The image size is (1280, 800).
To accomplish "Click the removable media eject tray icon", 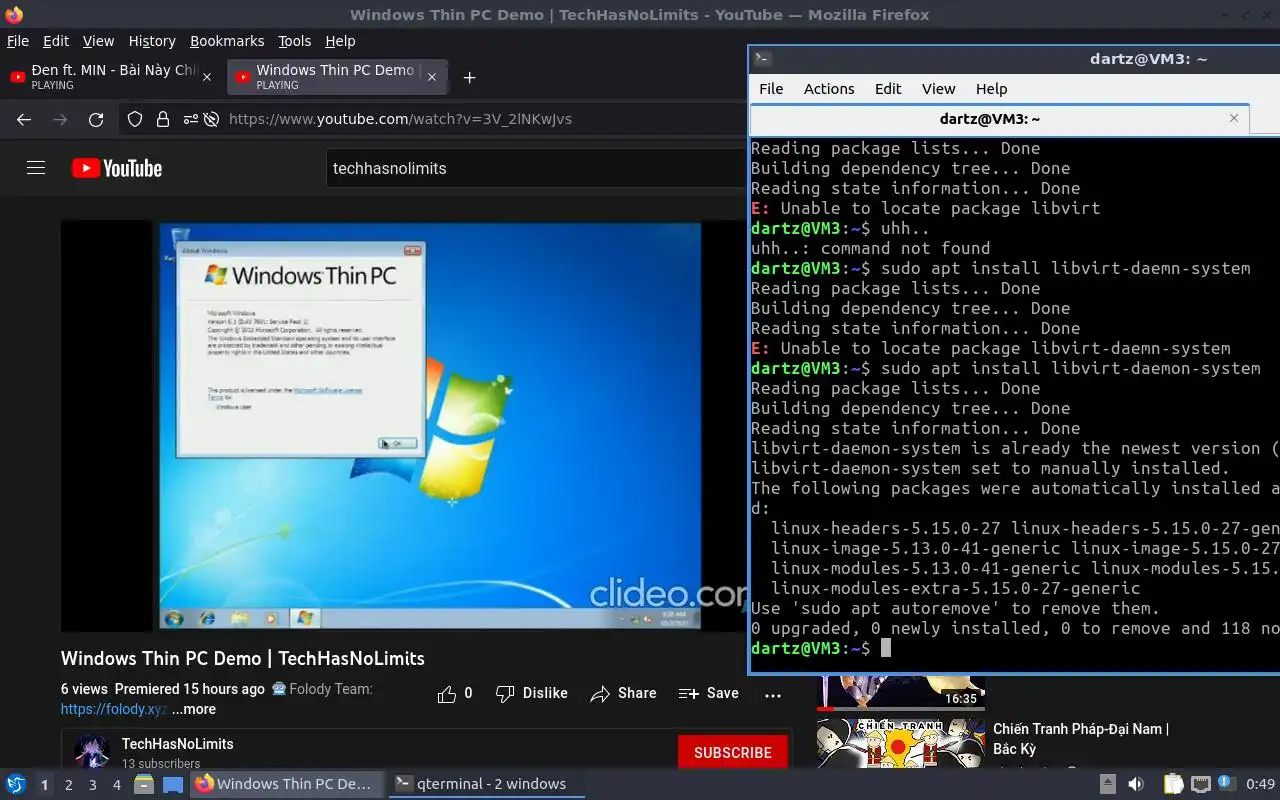I will [1107, 784].
